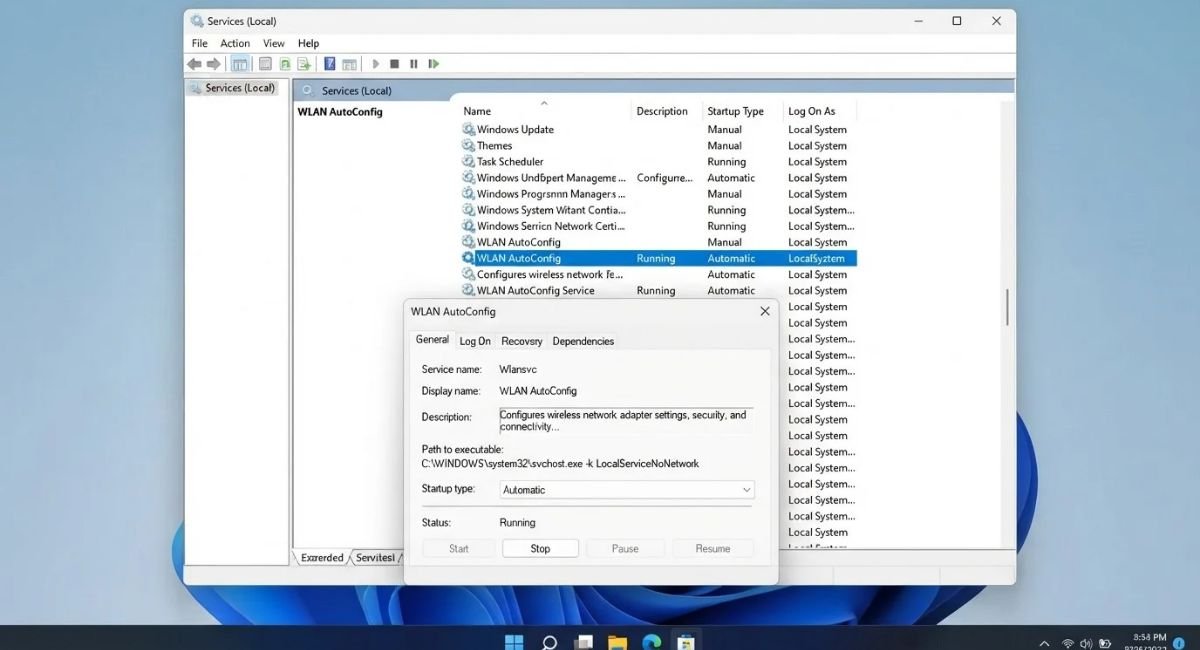This screenshot has width=1200, height=650.
Task: Click the Refresh toolbar icon
Action: (x=285, y=64)
